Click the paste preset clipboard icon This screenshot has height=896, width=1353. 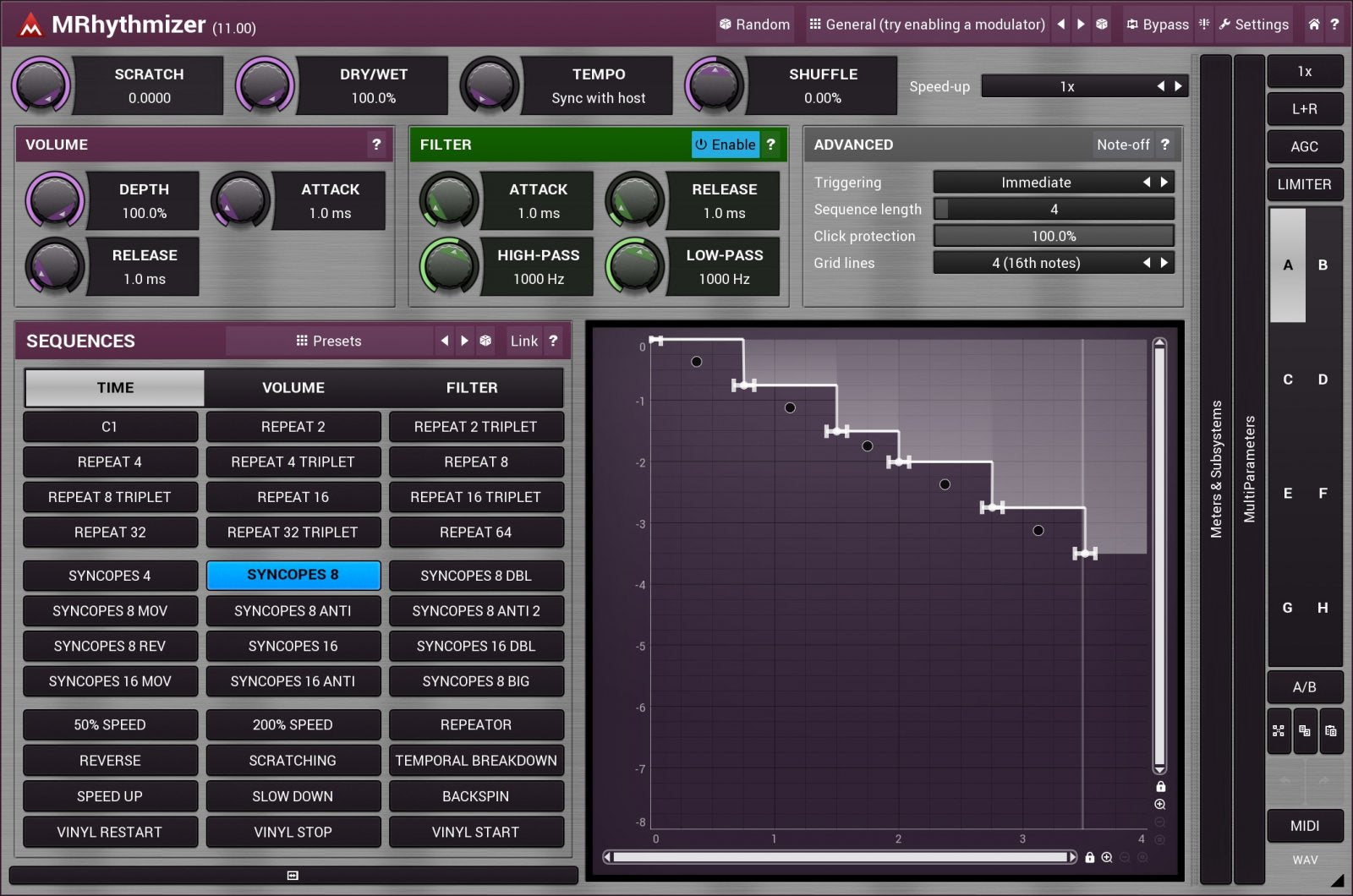[x=1331, y=731]
